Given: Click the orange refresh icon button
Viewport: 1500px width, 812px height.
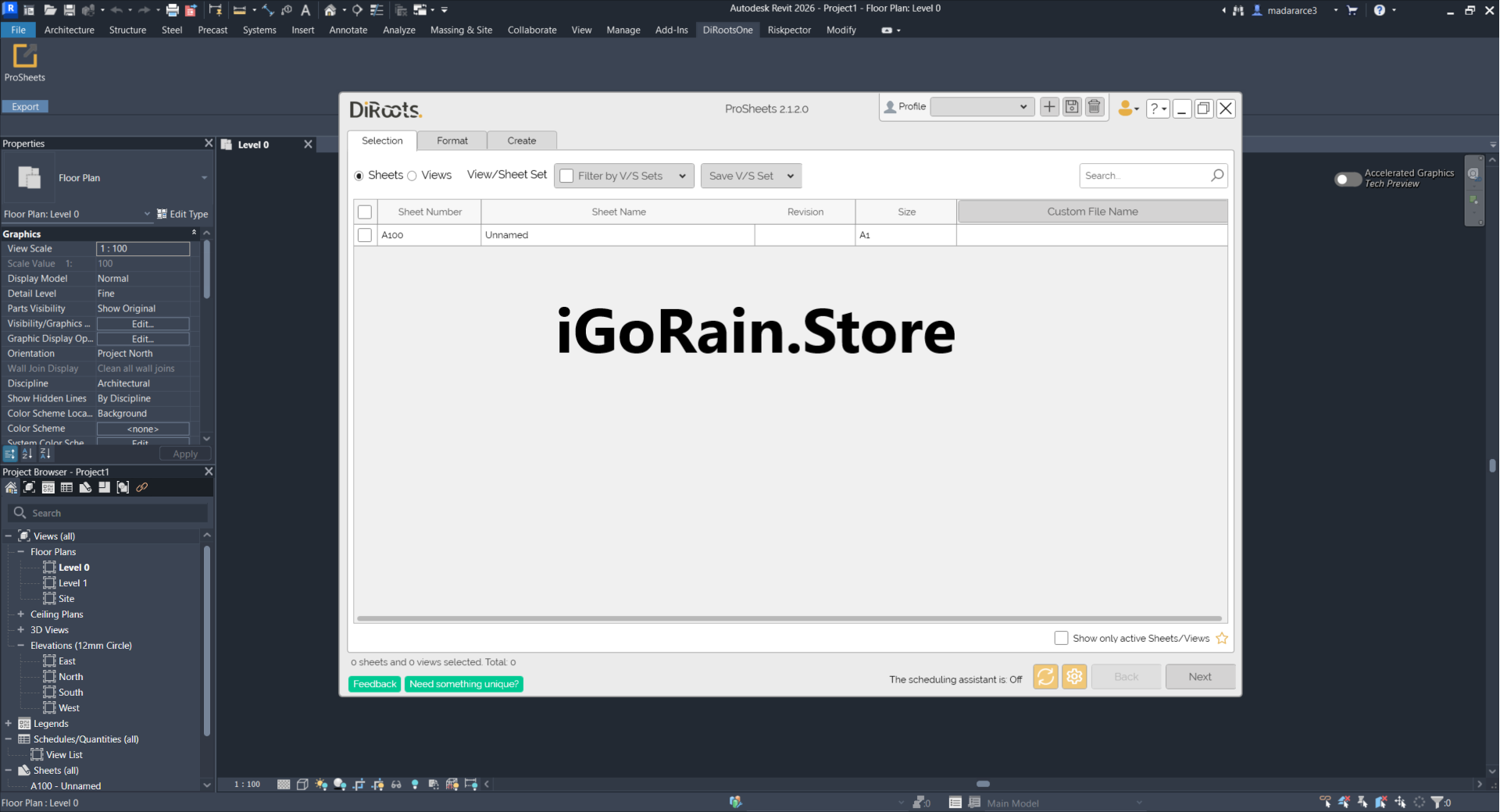Looking at the screenshot, I should pos(1045,677).
